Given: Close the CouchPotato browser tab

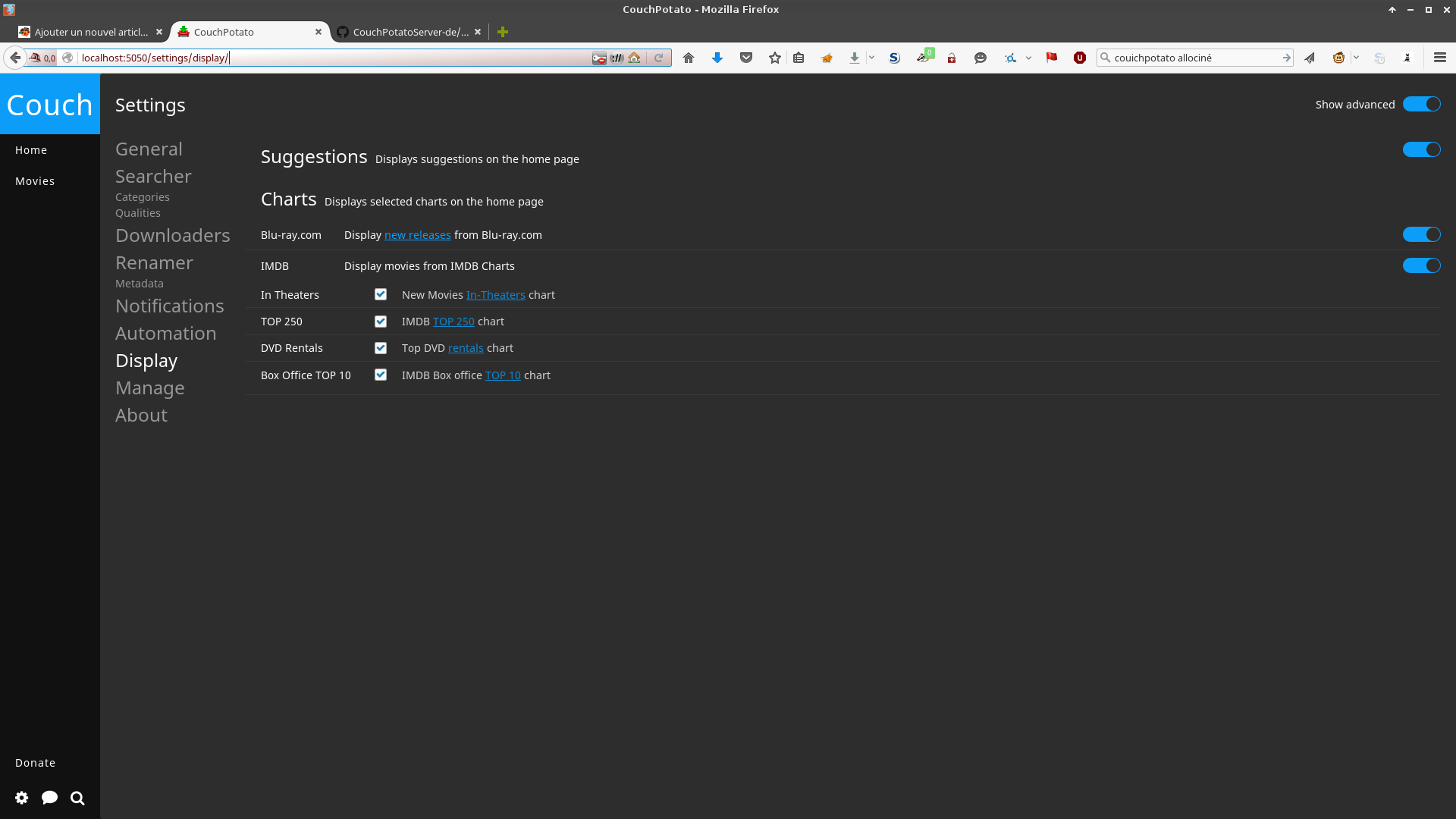Looking at the screenshot, I should point(318,32).
